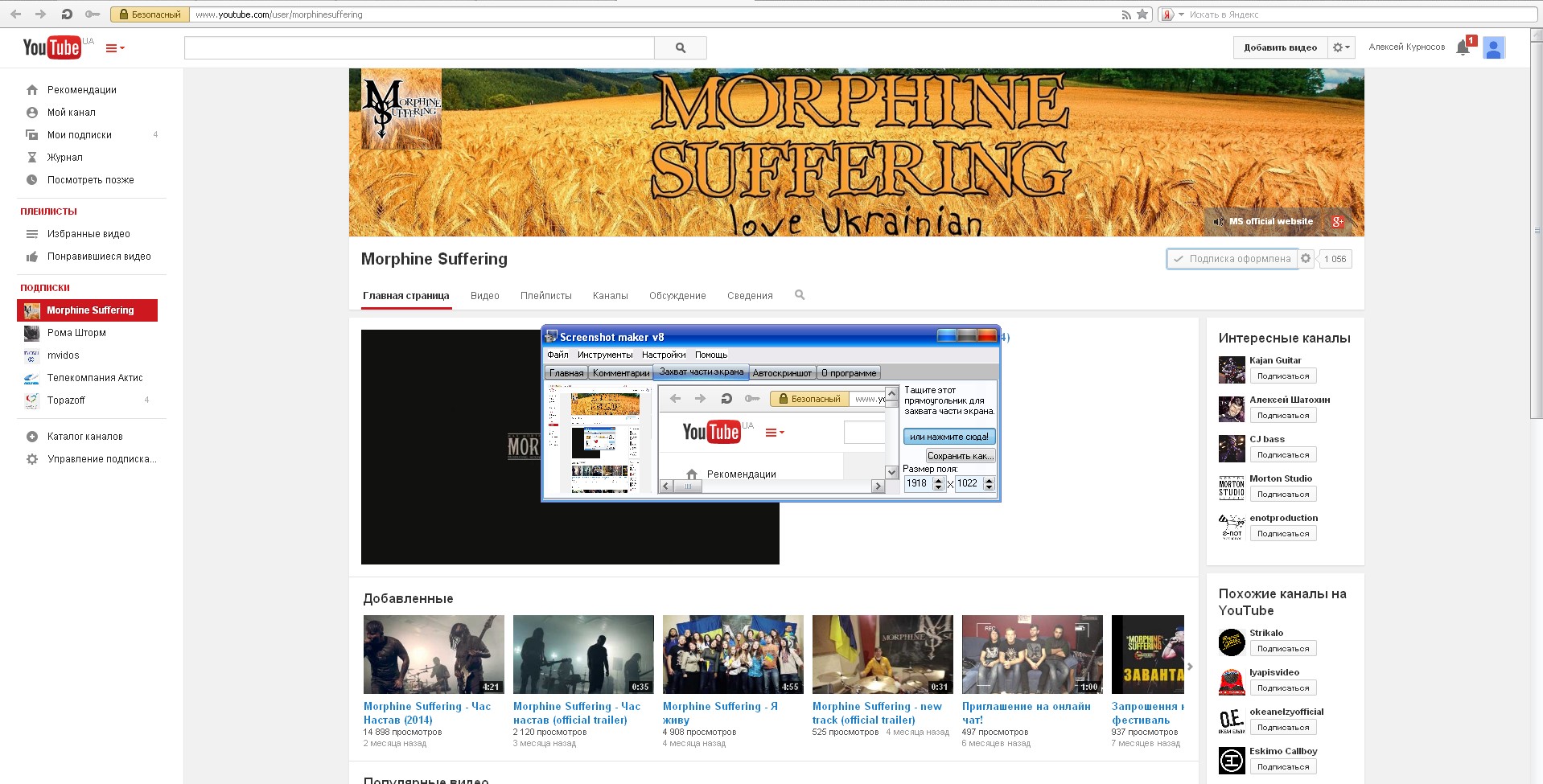Click the key icon in browser toolbar
The height and width of the screenshot is (784, 1543).
[x=93, y=14]
